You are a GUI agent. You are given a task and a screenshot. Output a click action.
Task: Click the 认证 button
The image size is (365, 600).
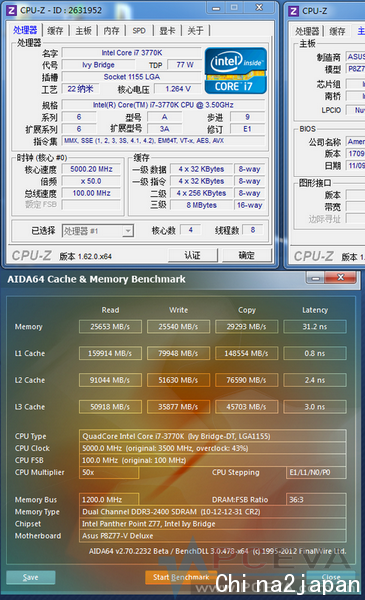point(192,255)
